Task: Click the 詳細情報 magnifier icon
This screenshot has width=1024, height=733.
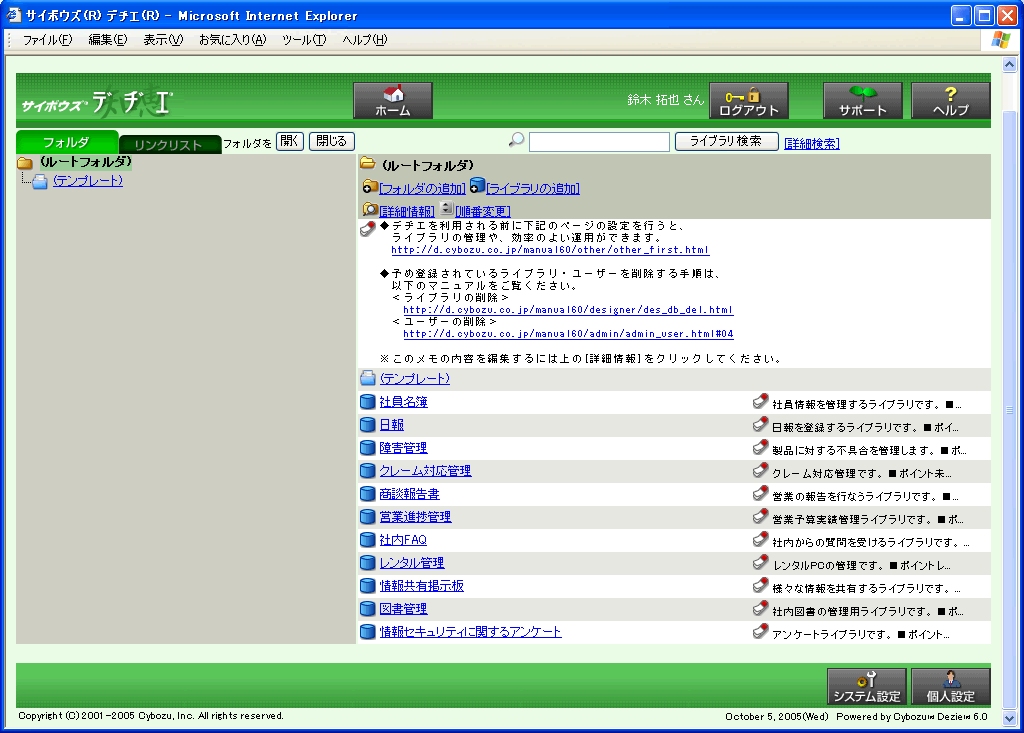Action: tap(370, 210)
